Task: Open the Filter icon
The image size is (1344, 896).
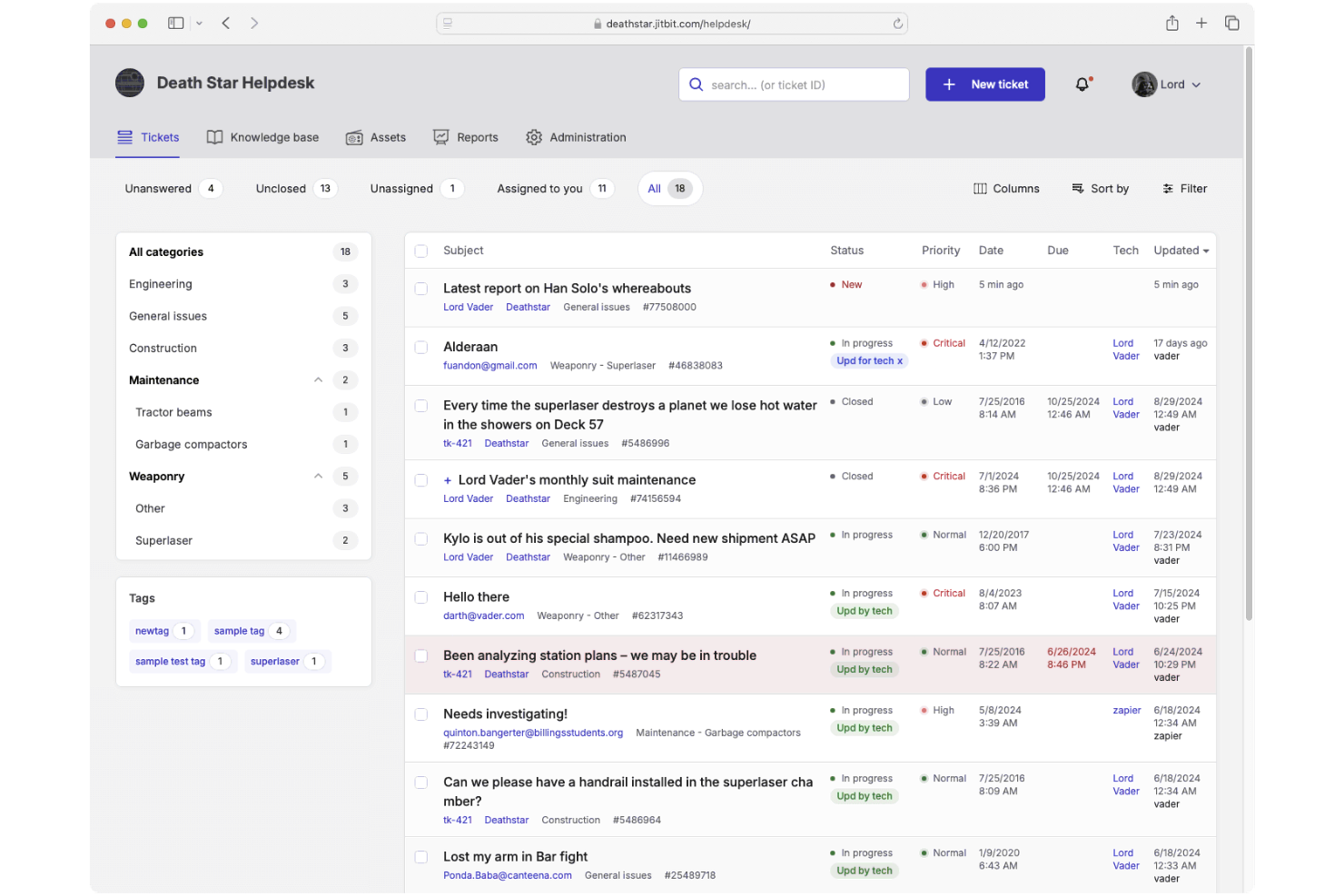Action: [1168, 188]
